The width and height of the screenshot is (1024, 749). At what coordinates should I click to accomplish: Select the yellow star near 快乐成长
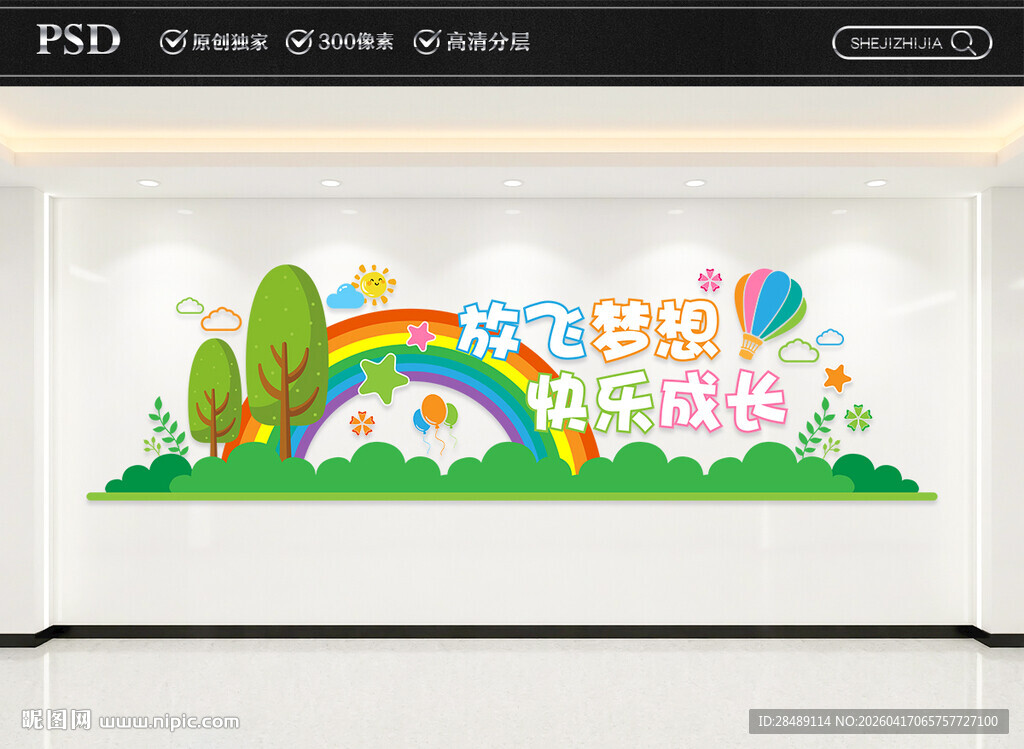836,378
